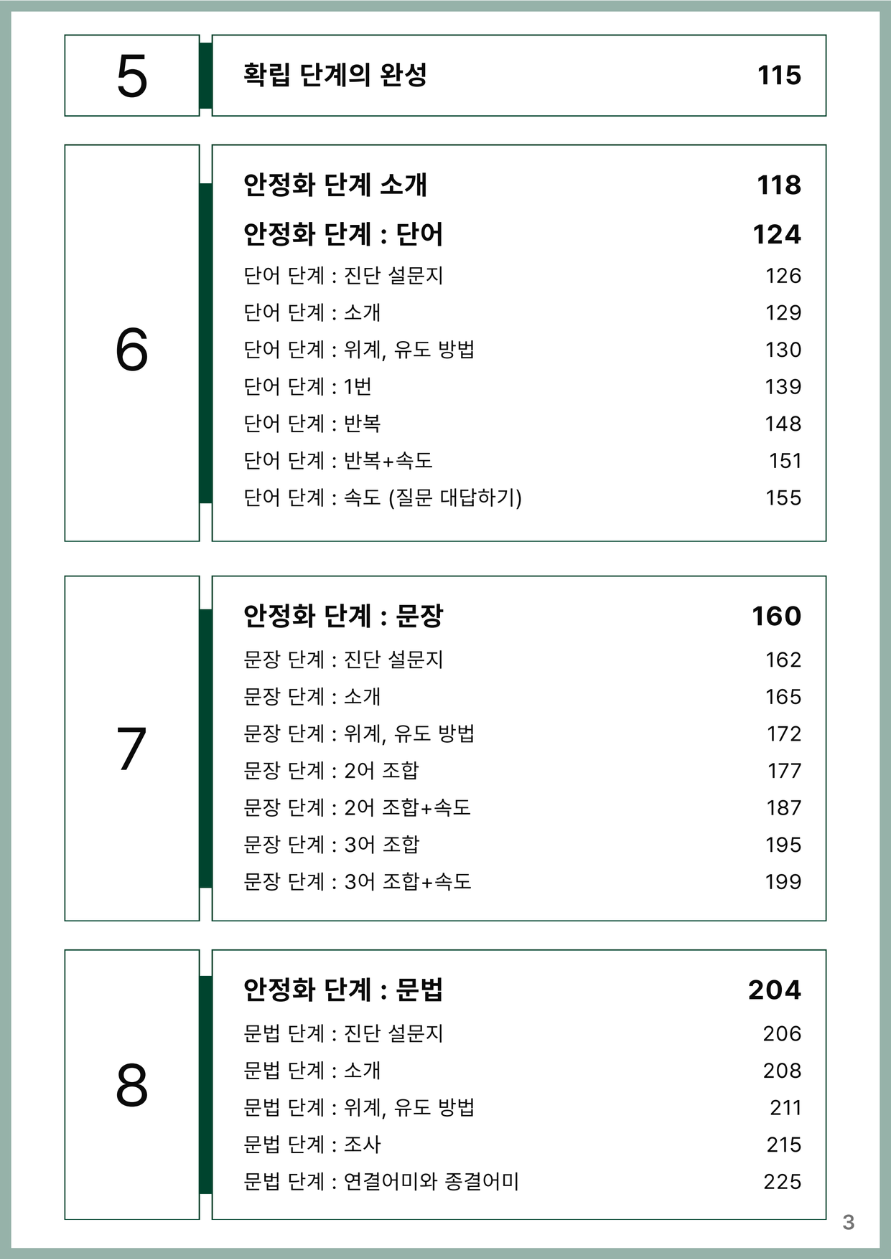Image resolution: width=891 pixels, height=1260 pixels.
Task: Select the chapter 8 number box
Action: click(x=132, y=1084)
